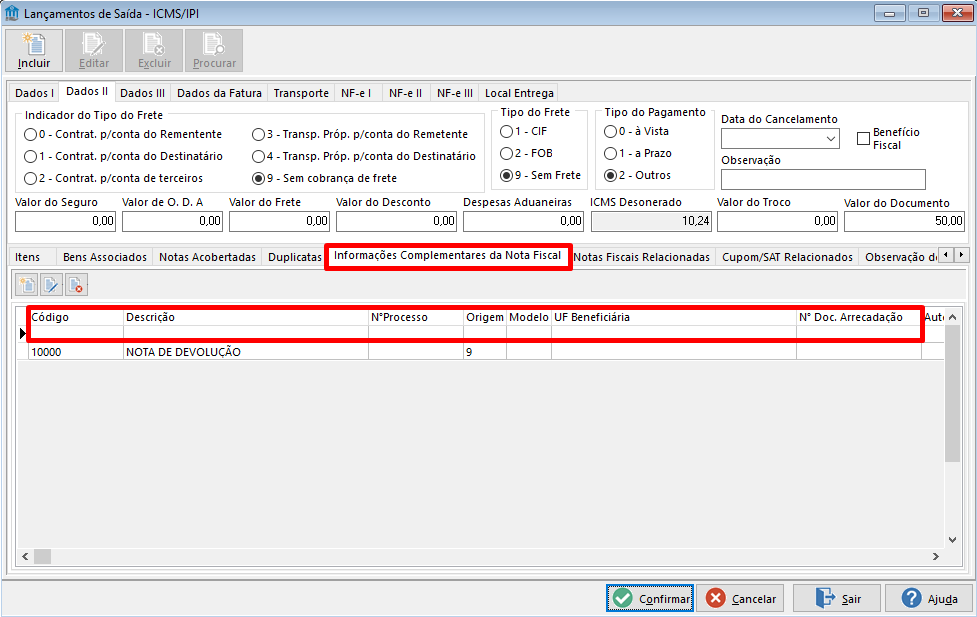Viewport: 977px width, 617px height.
Task: Click Valor do Troco field
Action: [777, 221]
